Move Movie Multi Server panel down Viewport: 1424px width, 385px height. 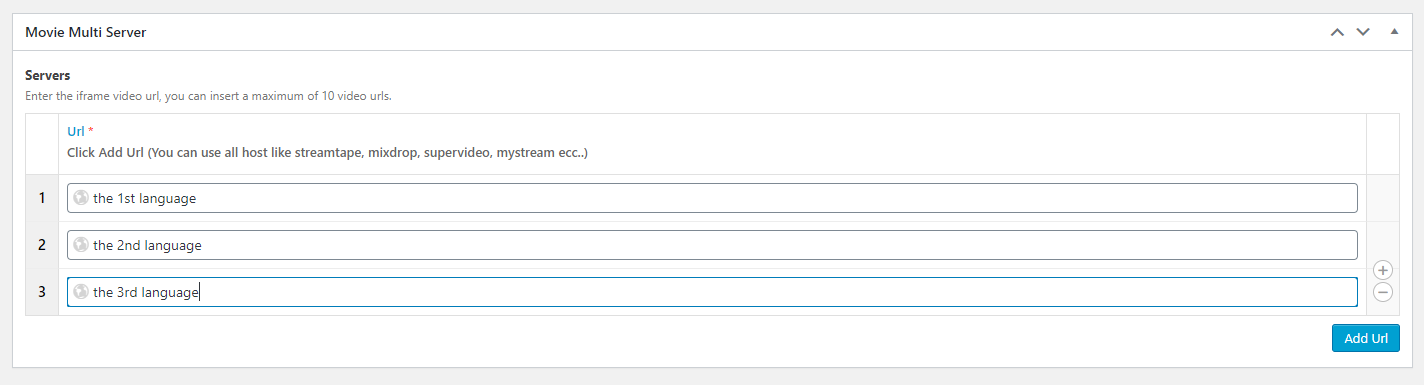click(x=1363, y=32)
